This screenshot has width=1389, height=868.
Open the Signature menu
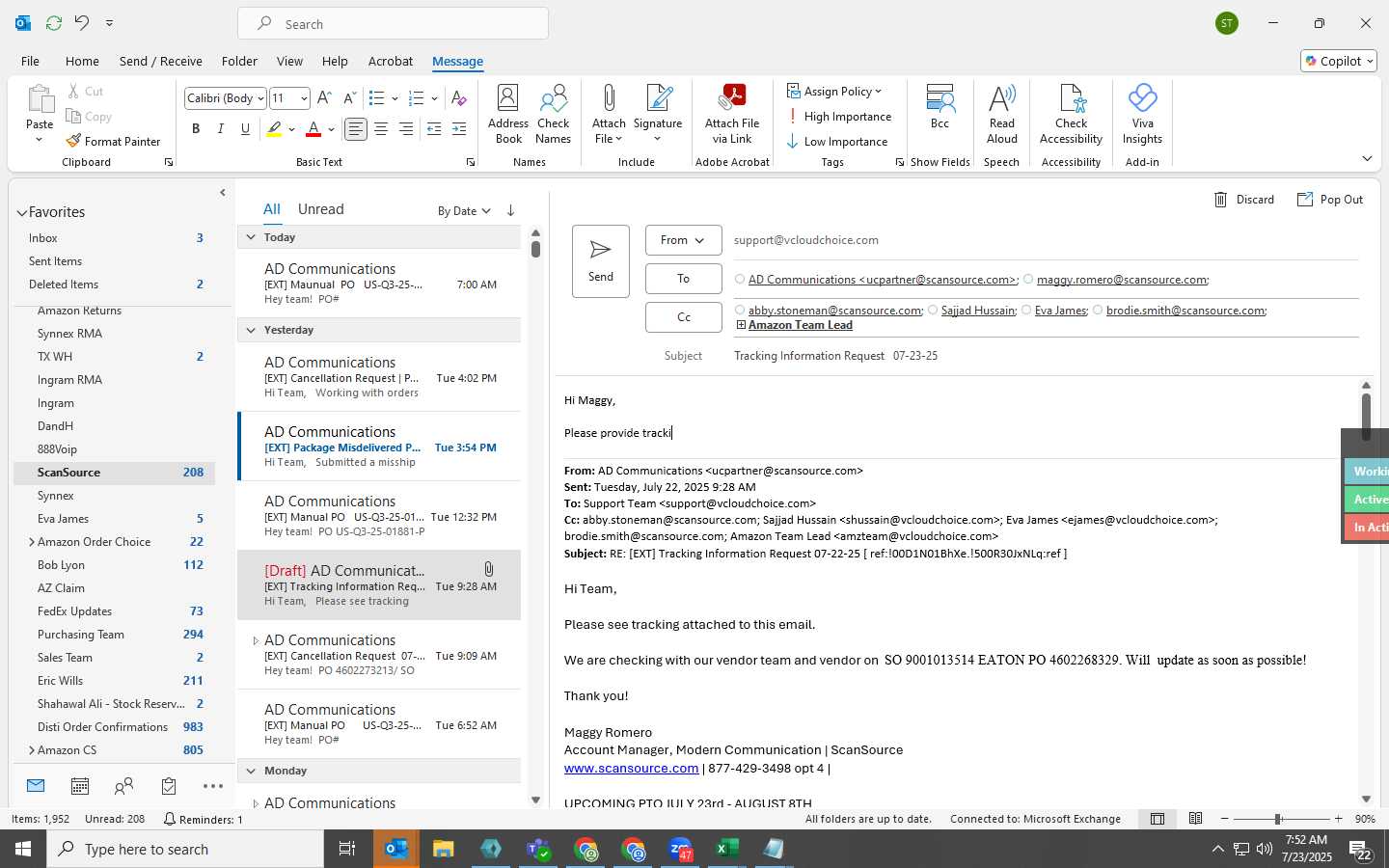[658, 114]
